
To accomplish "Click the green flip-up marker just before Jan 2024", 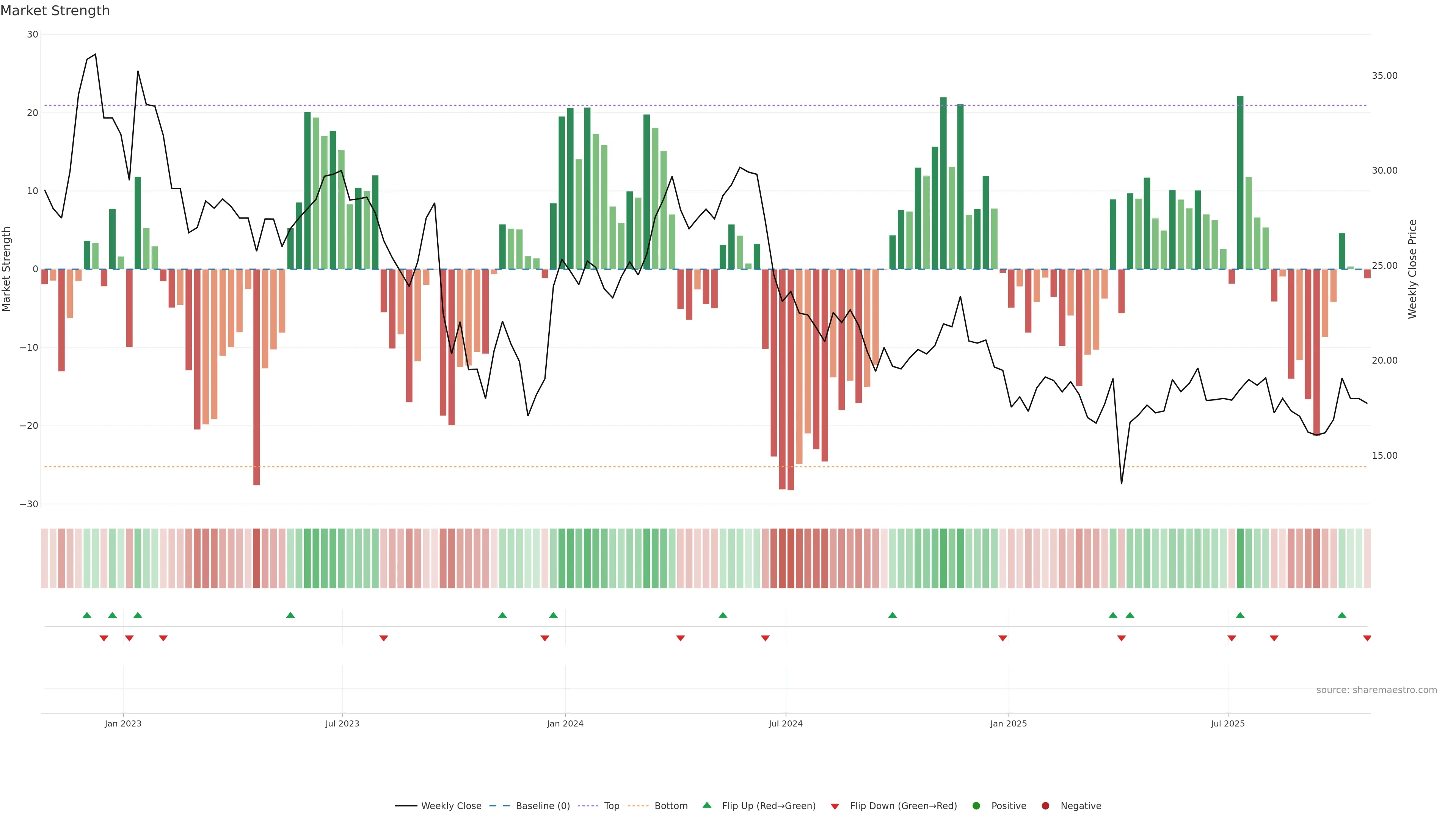I will pyautogui.click(x=553, y=615).
